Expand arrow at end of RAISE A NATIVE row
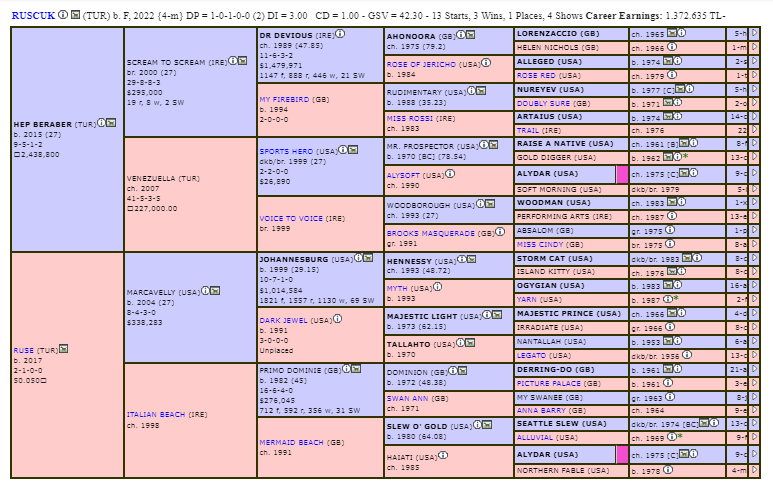The image size is (773, 485). [754, 143]
